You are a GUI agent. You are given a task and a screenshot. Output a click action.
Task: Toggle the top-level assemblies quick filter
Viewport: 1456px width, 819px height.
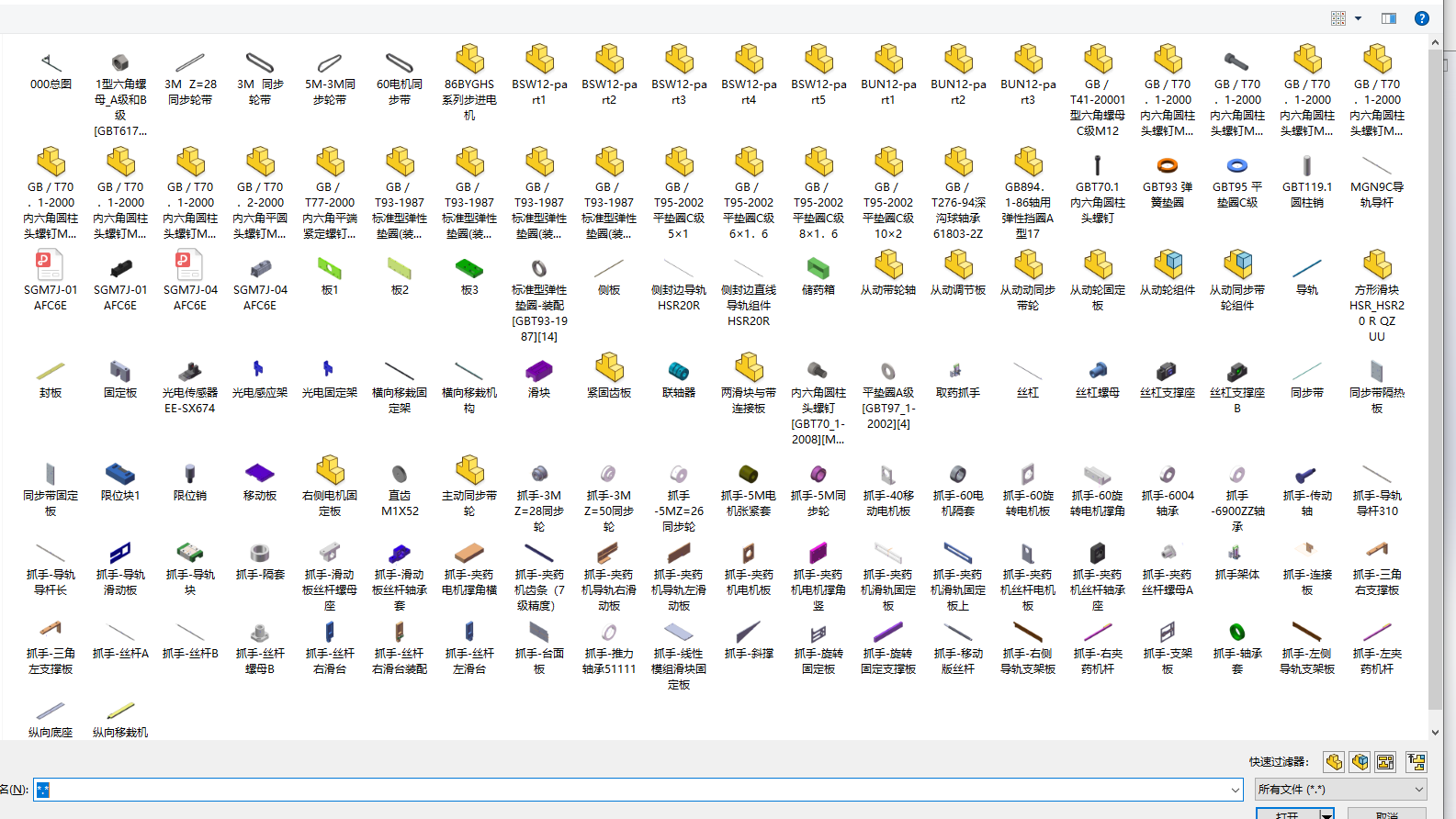(x=1416, y=762)
